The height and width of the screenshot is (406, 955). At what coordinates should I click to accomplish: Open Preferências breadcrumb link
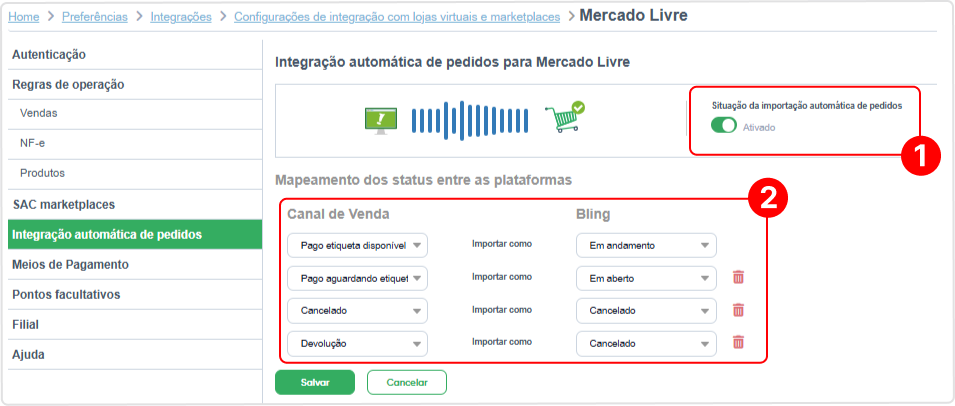pyautogui.click(x=95, y=17)
